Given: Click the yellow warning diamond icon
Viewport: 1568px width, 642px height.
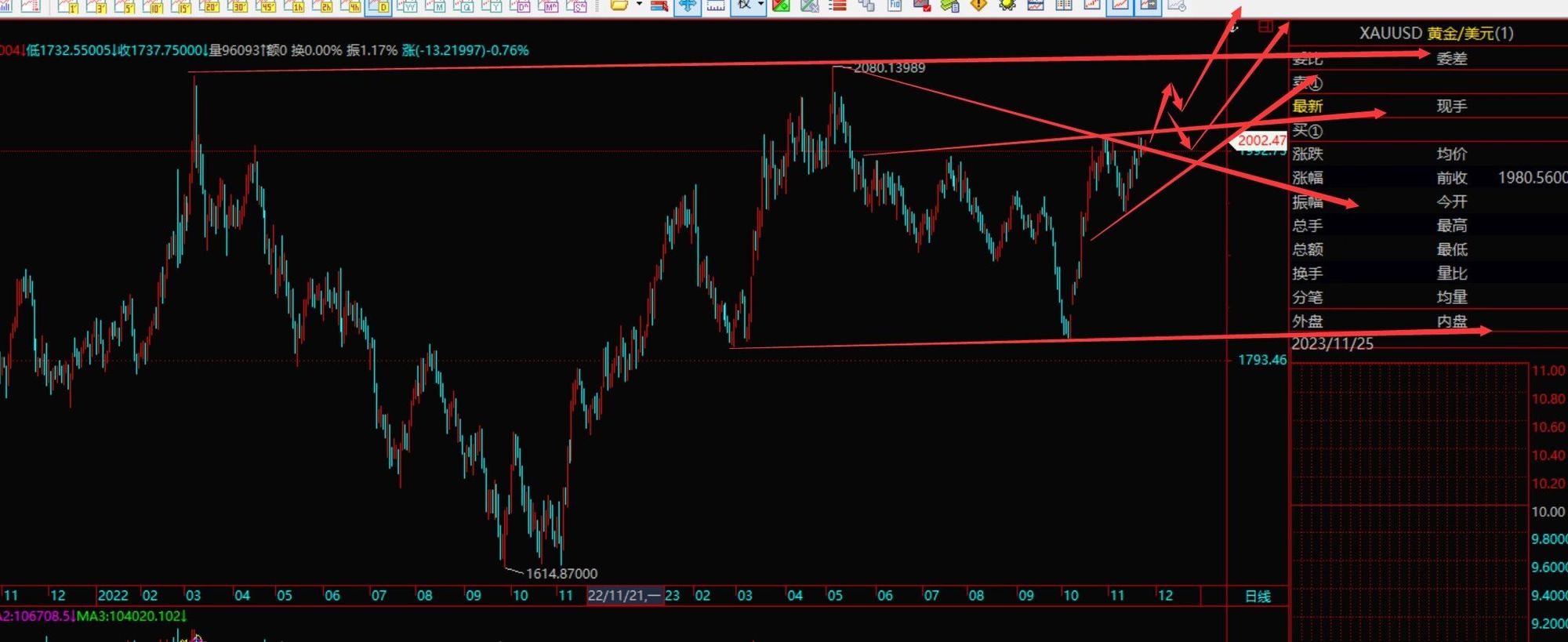Looking at the screenshot, I should (978, 5).
